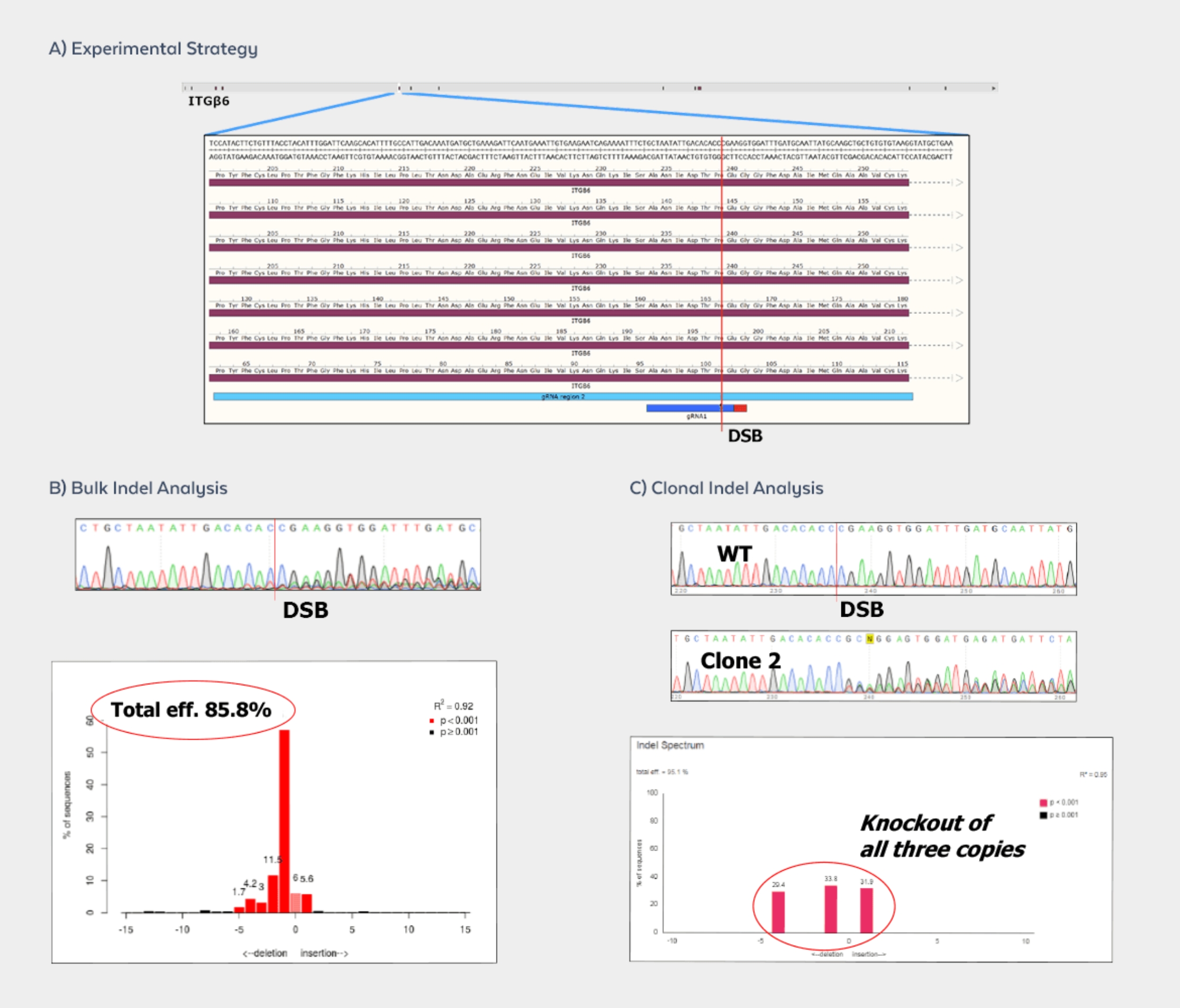The width and height of the screenshot is (1180, 1008).
Task: Click the 29.4 bar in the Indel Spectrum
Action: (778, 912)
